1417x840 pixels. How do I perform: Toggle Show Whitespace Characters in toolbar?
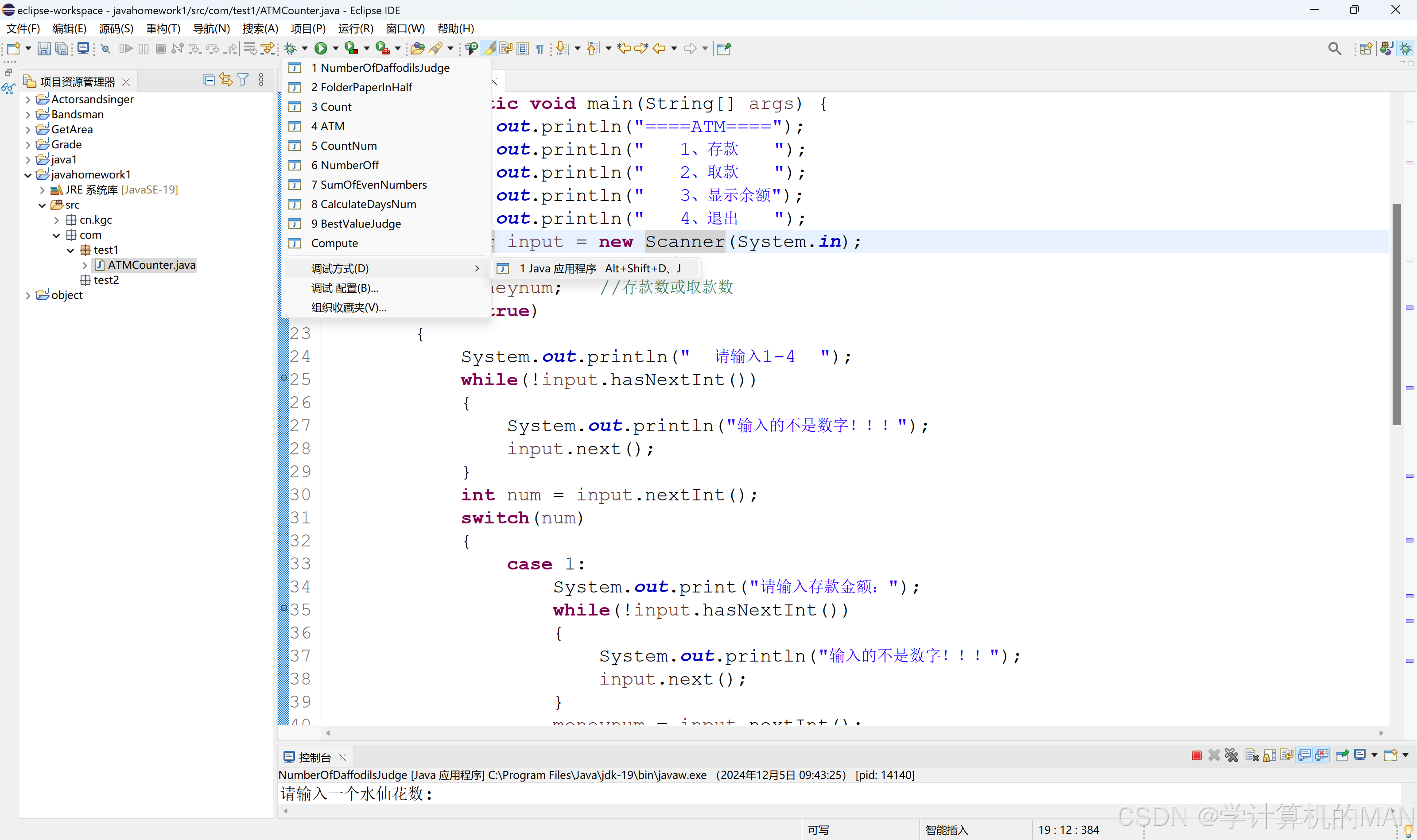540,48
